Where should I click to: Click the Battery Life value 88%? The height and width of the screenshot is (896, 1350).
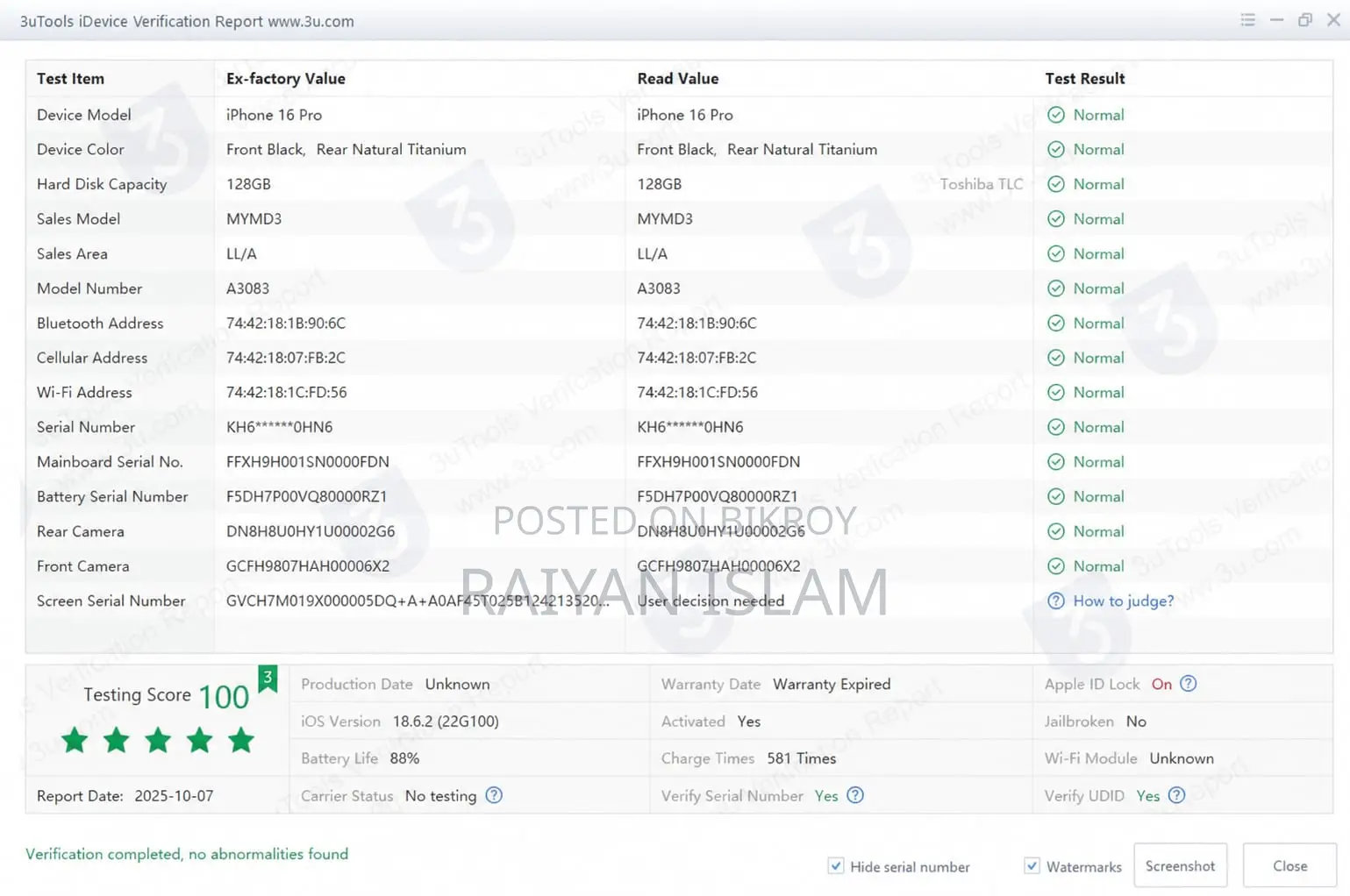click(x=404, y=758)
